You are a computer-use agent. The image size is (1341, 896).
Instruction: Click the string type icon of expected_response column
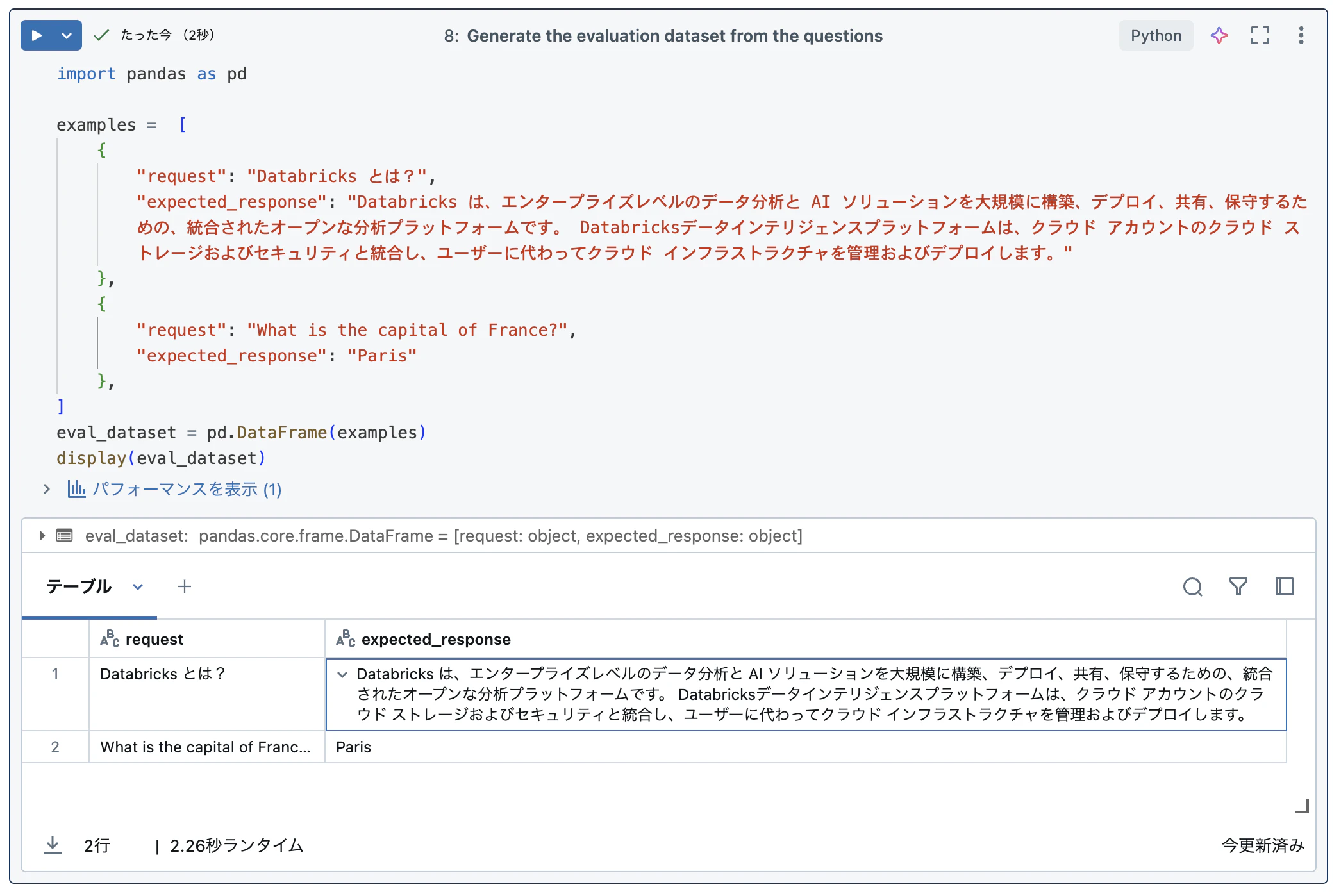click(346, 639)
